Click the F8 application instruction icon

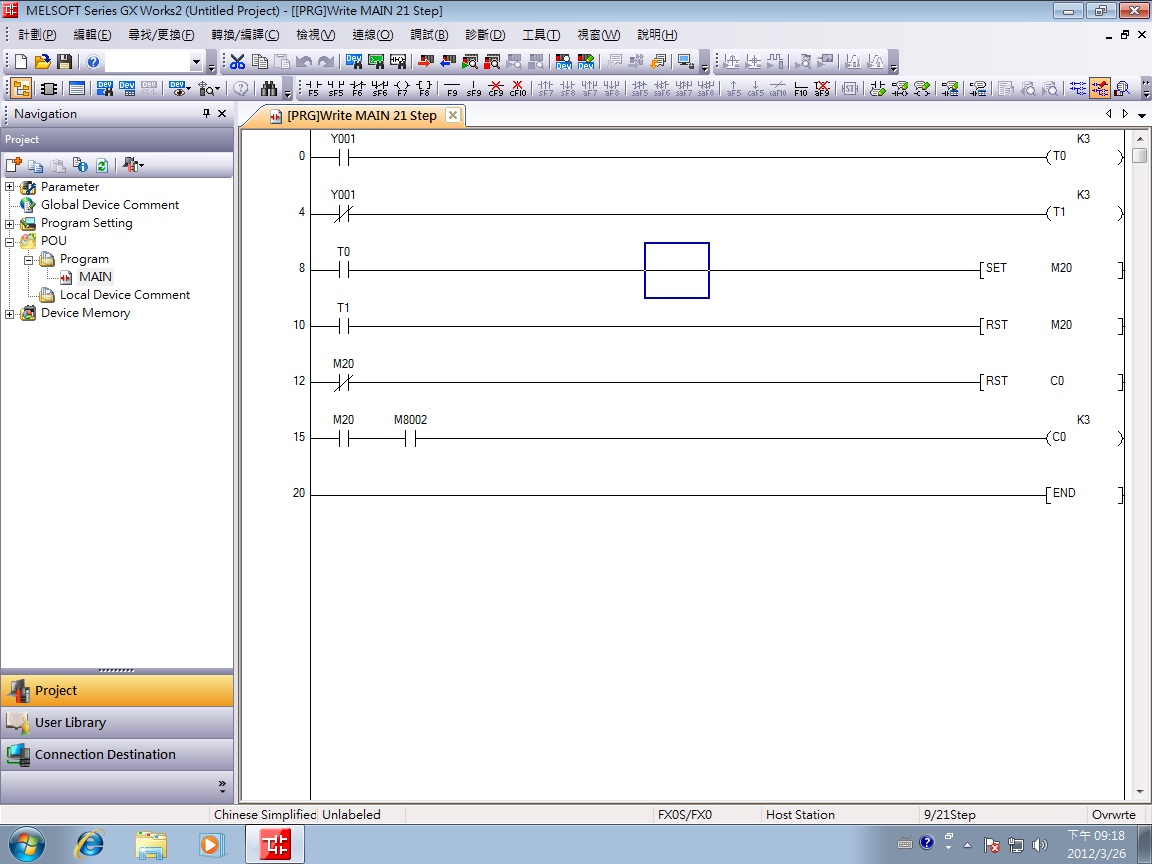424,88
